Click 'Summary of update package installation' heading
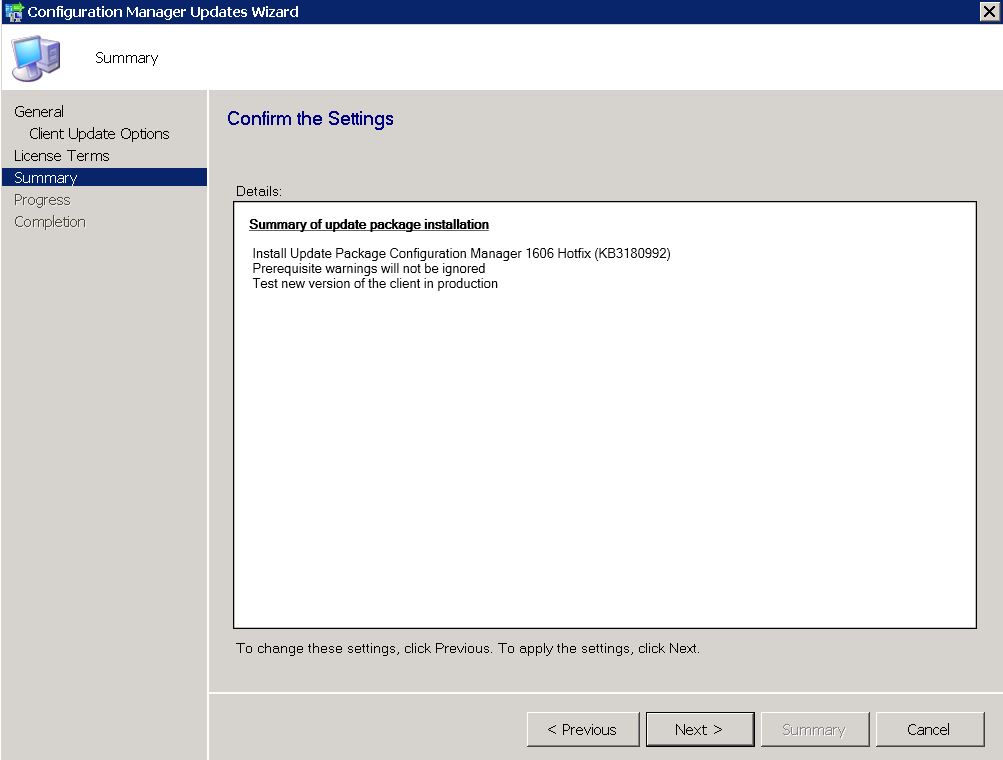This screenshot has height=760, width=1003. (369, 225)
